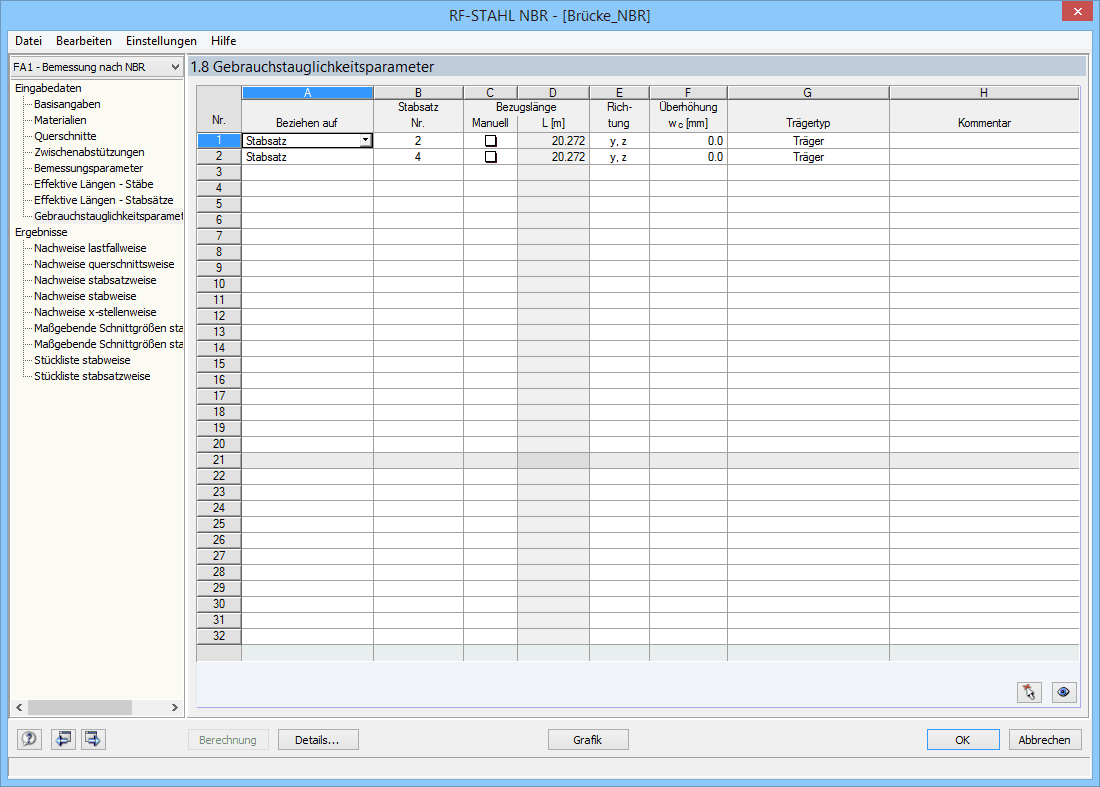Select Bemessungsparameter in the navigator
The height and width of the screenshot is (787, 1100).
coord(88,168)
